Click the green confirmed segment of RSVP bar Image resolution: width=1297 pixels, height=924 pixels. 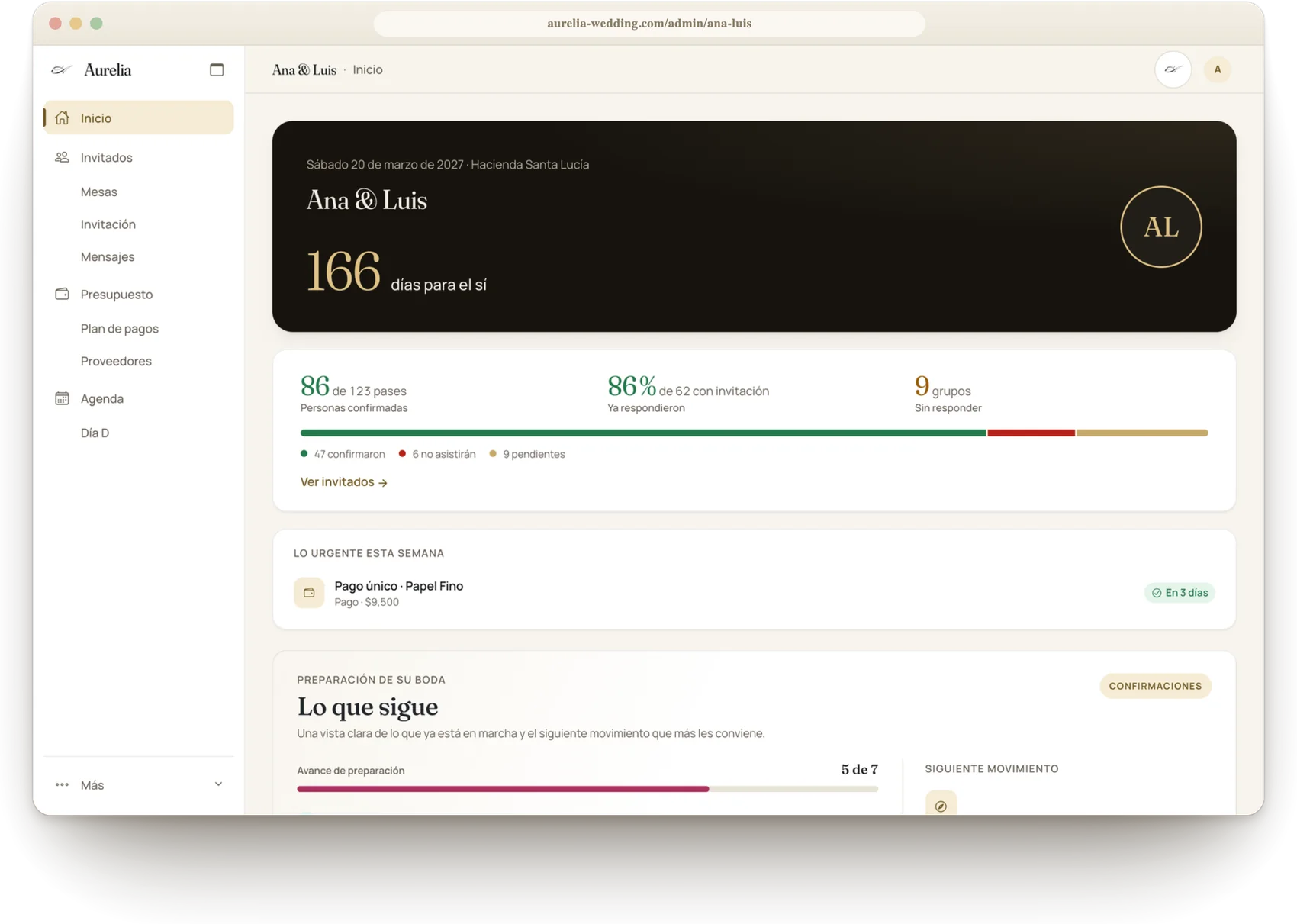(x=643, y=433)
